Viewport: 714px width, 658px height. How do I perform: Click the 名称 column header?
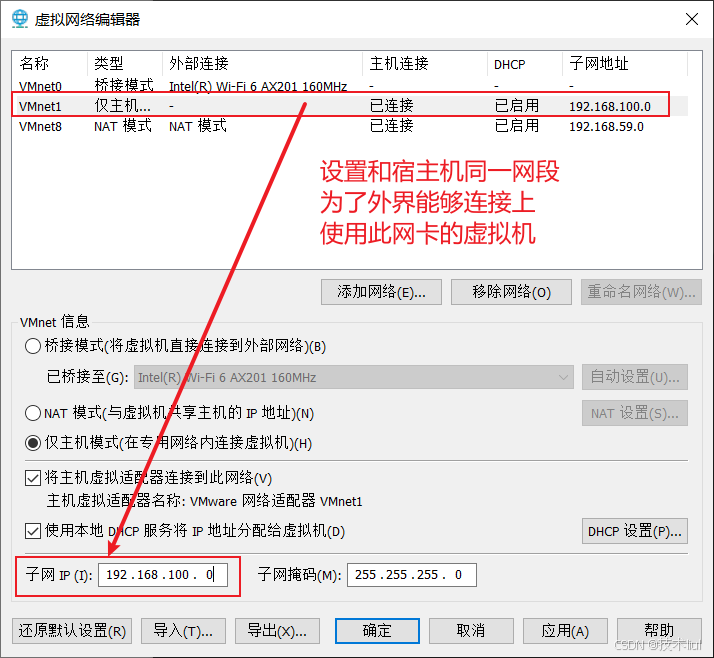pos(50,64)
